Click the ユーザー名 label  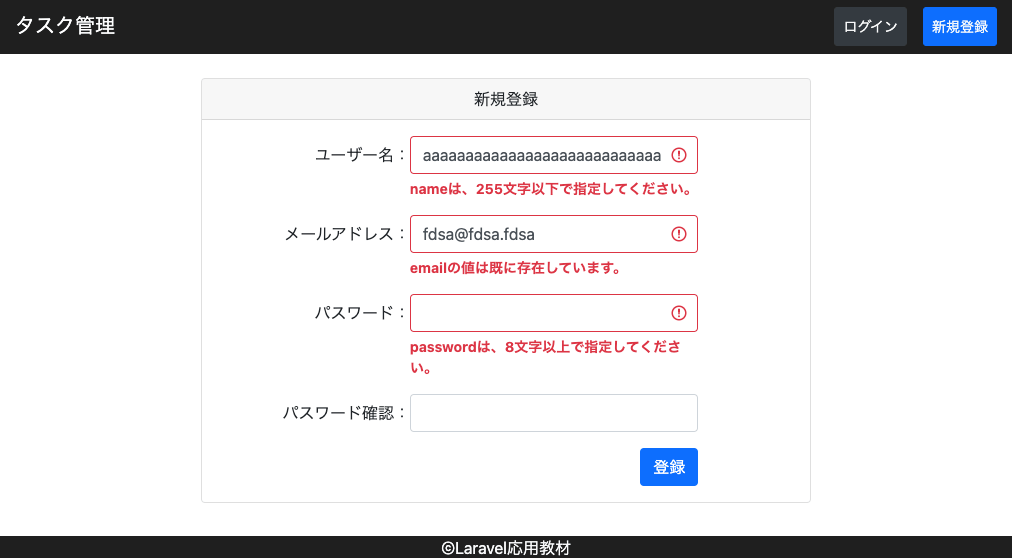coord(359,155)
